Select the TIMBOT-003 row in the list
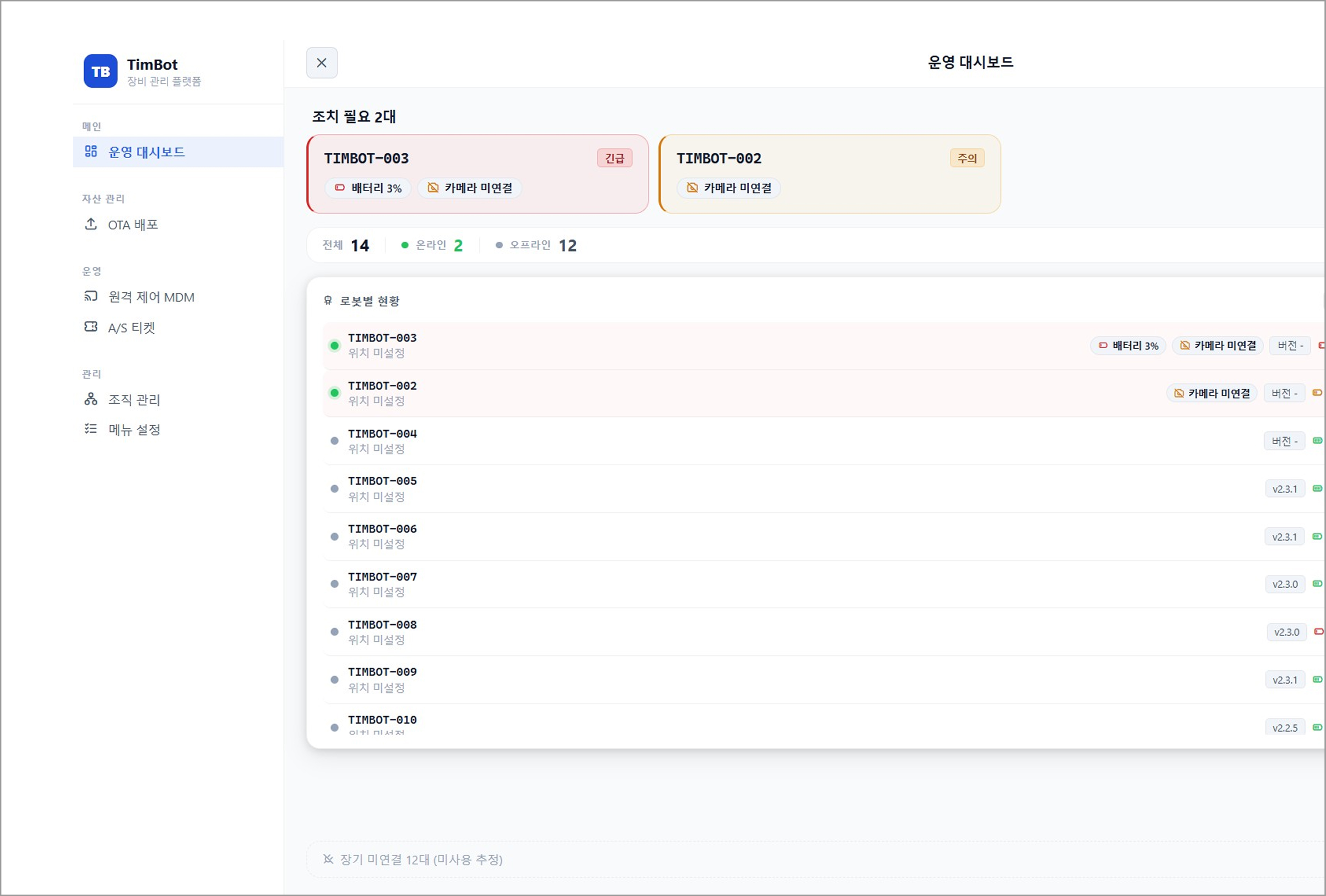The height and width of the screenshot is (896, 1326). click(x=823, y=345)
